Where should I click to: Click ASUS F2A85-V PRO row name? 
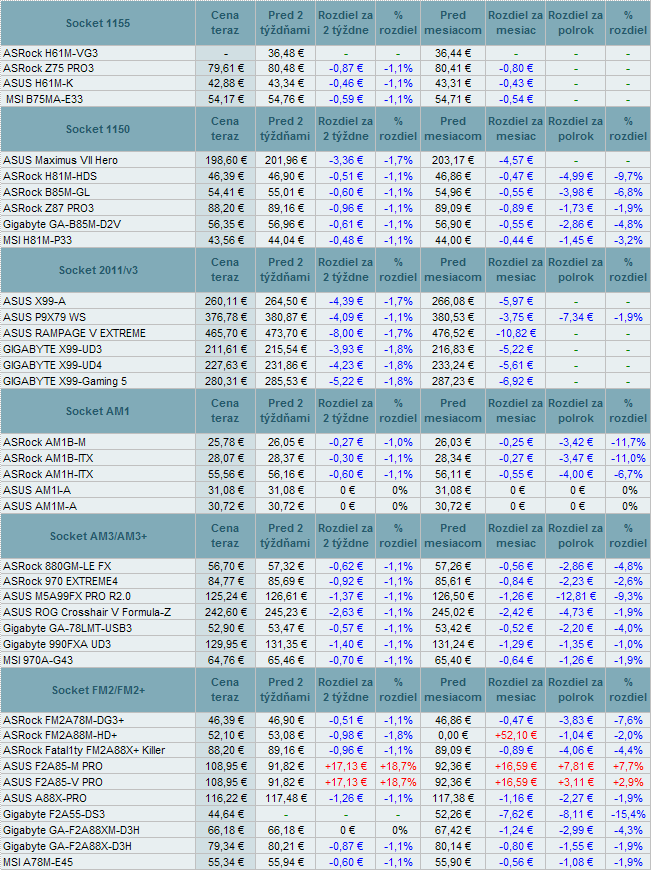pyautogui.click(x=53, y=783)
